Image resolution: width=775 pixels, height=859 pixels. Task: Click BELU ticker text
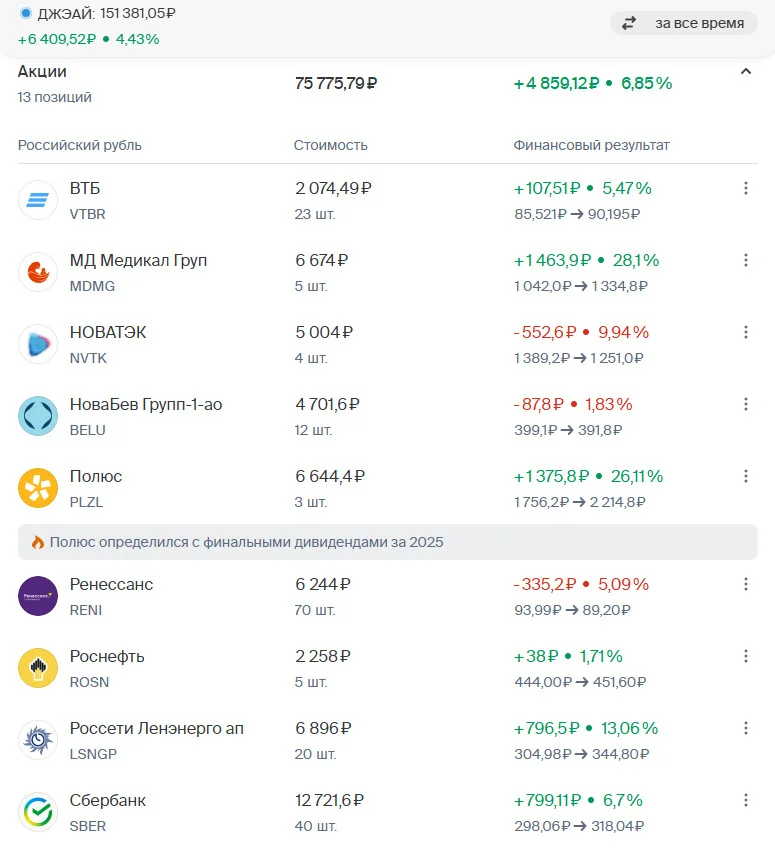(x=88, y=430)
